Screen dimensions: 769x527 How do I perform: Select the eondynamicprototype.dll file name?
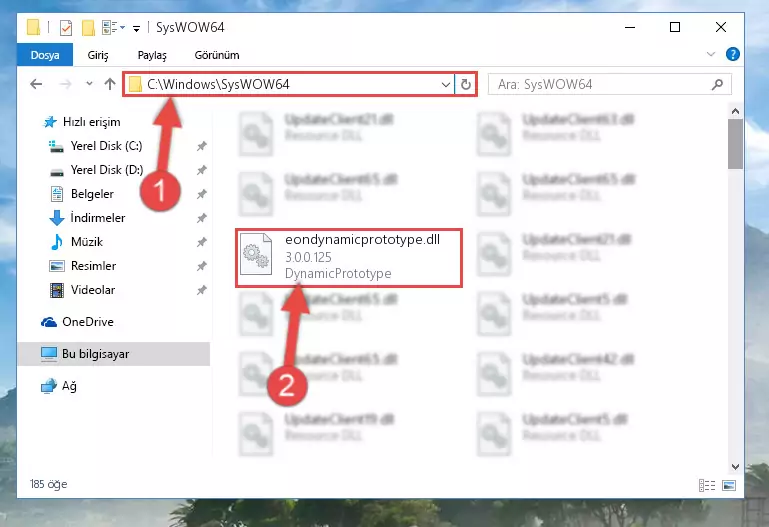coord(362,240)
